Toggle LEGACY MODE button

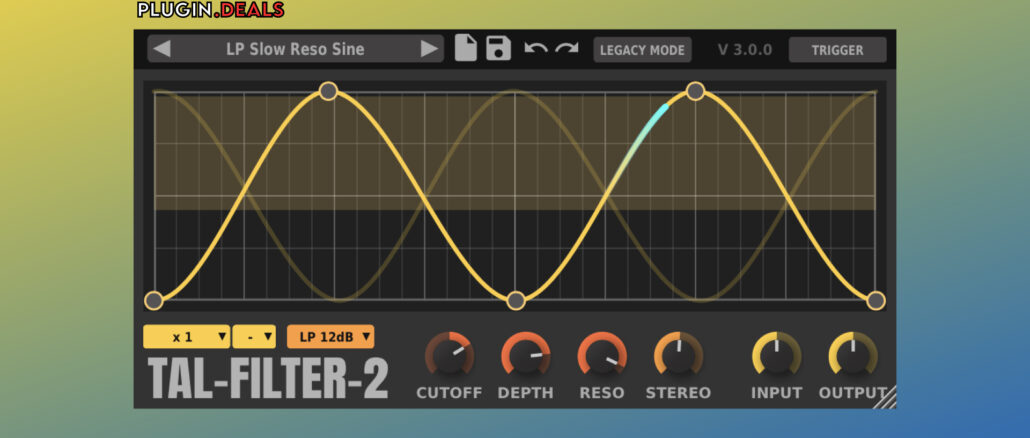[x=642, y=50]
